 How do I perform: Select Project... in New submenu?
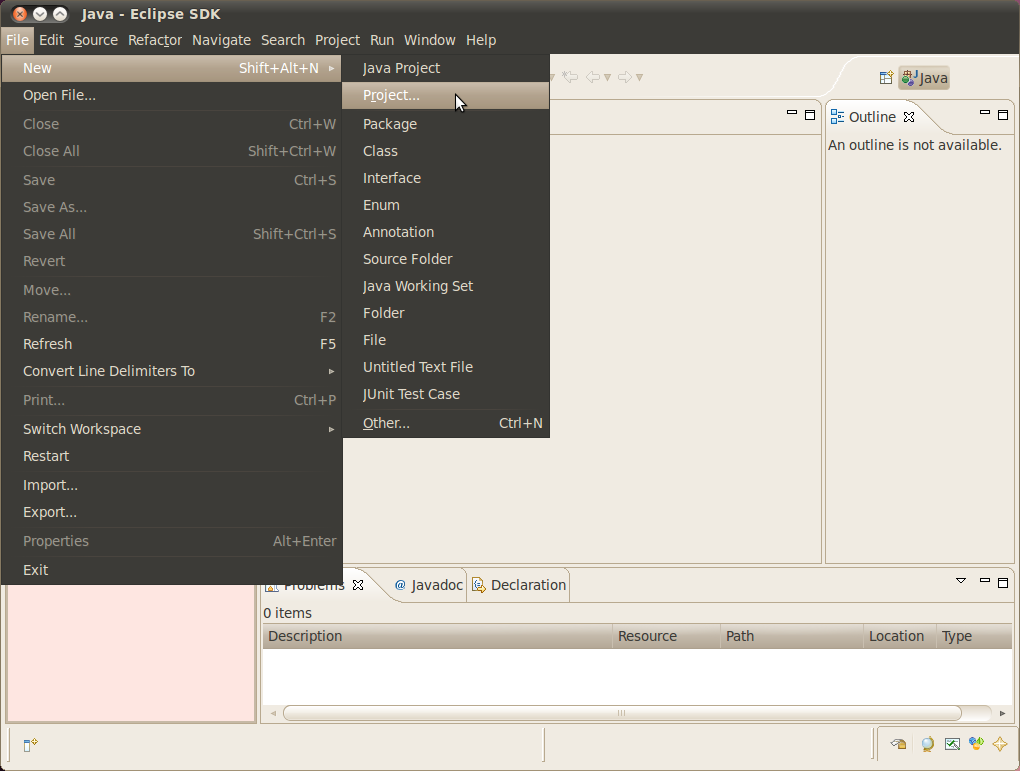coord(446,95)
